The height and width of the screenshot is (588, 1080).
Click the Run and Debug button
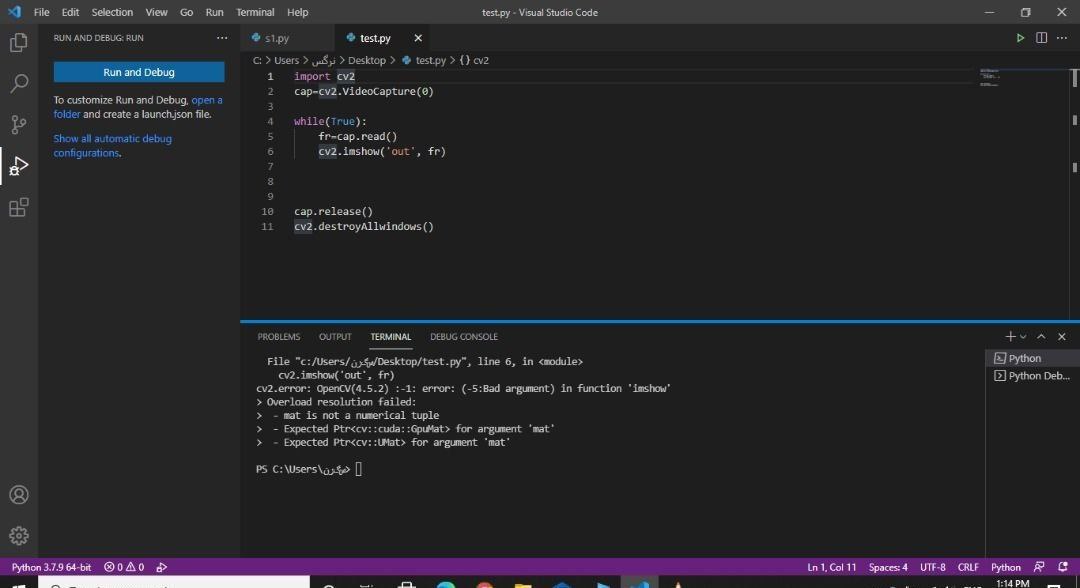tap(139, 72)
